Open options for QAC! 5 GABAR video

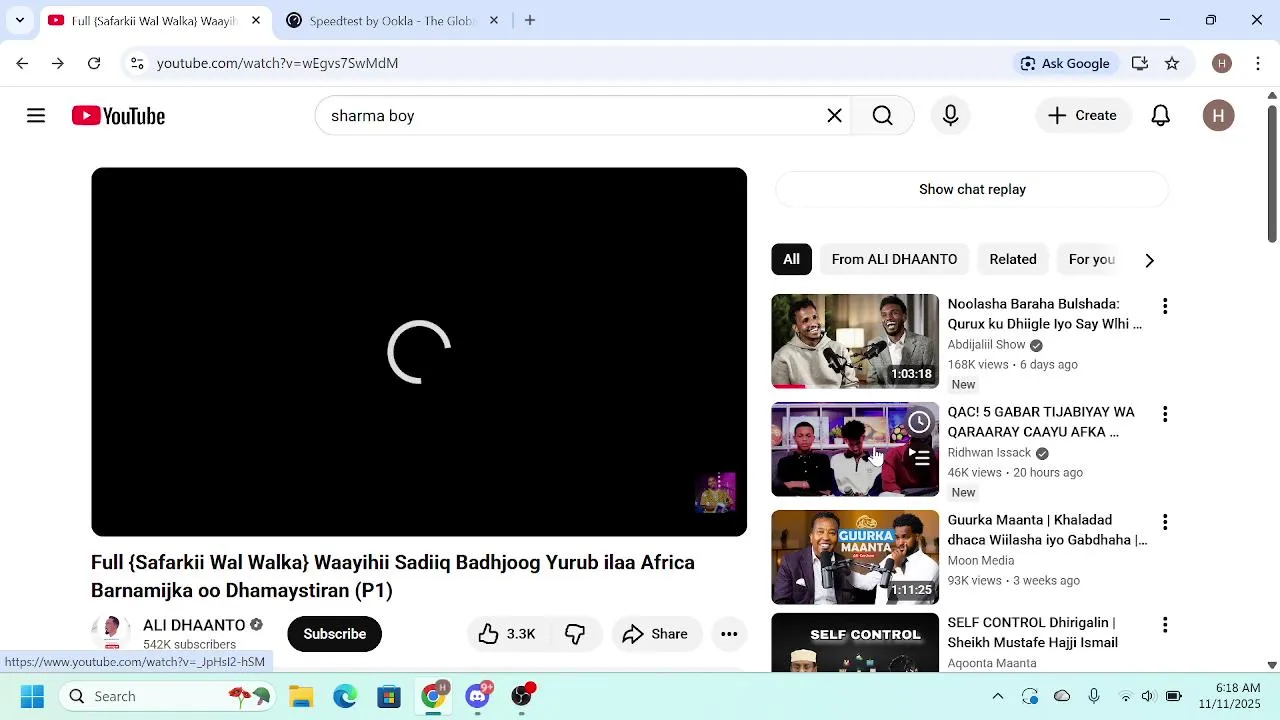pyautogui.click(x=1164, y=414)
